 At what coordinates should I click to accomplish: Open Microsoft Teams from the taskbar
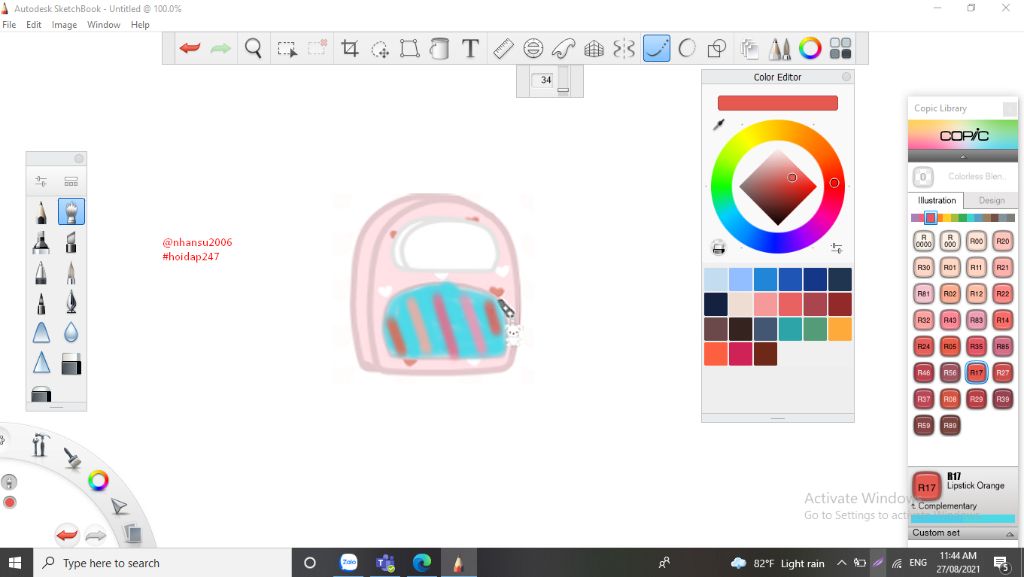coord(385,563)
